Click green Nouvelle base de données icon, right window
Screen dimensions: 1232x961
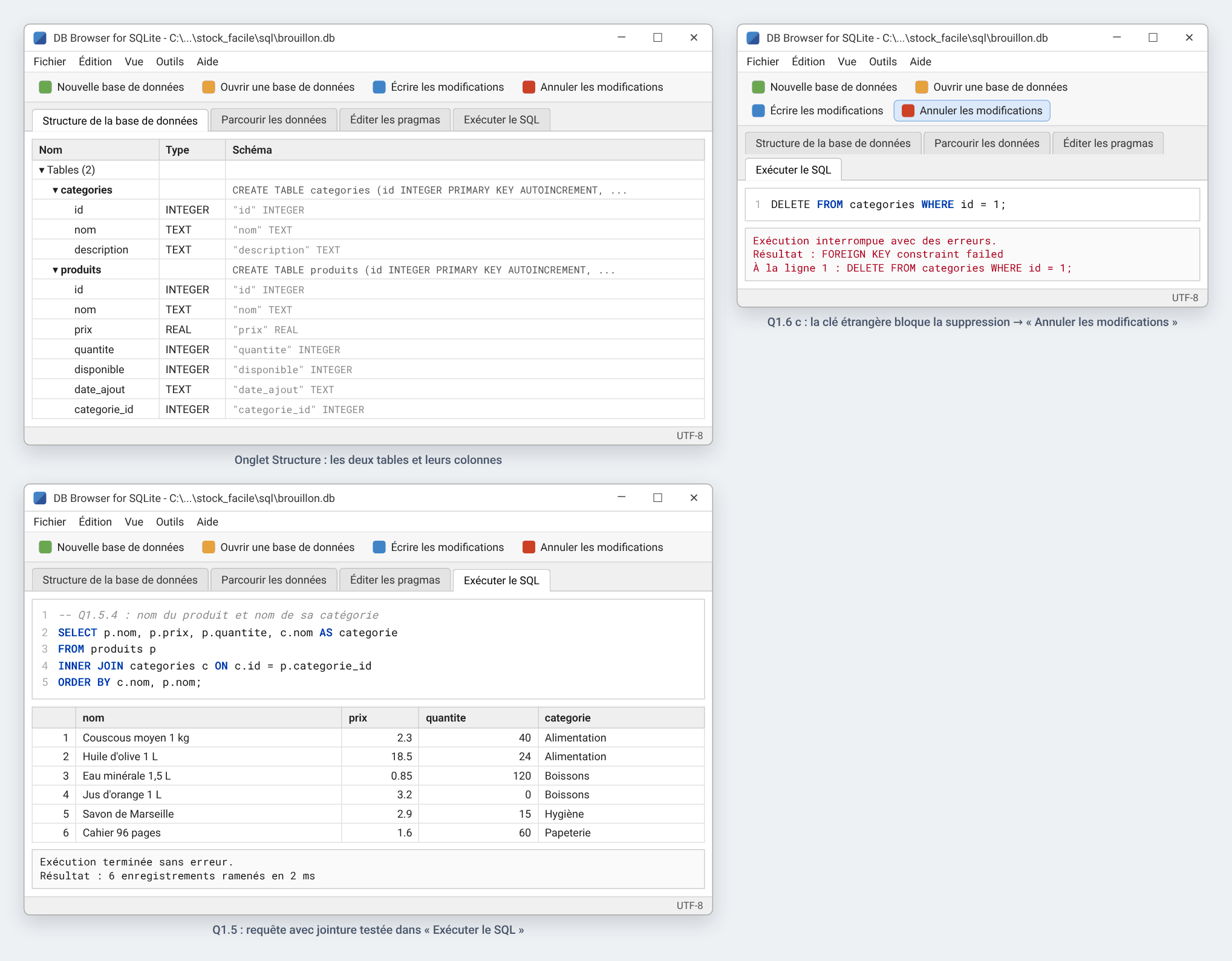pyautogui.click(x=758, y=87)
